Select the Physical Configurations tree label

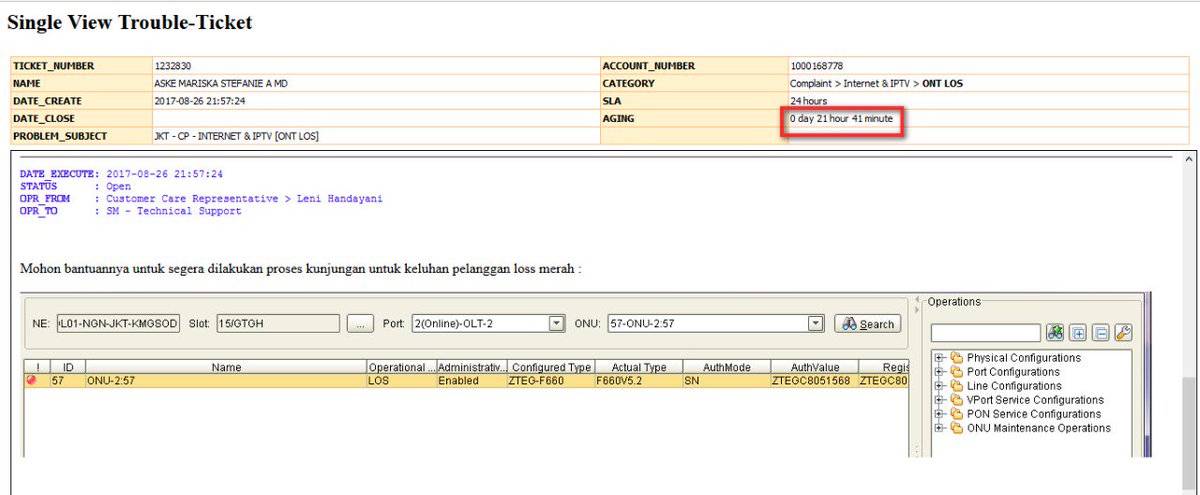coord(1024,358)
